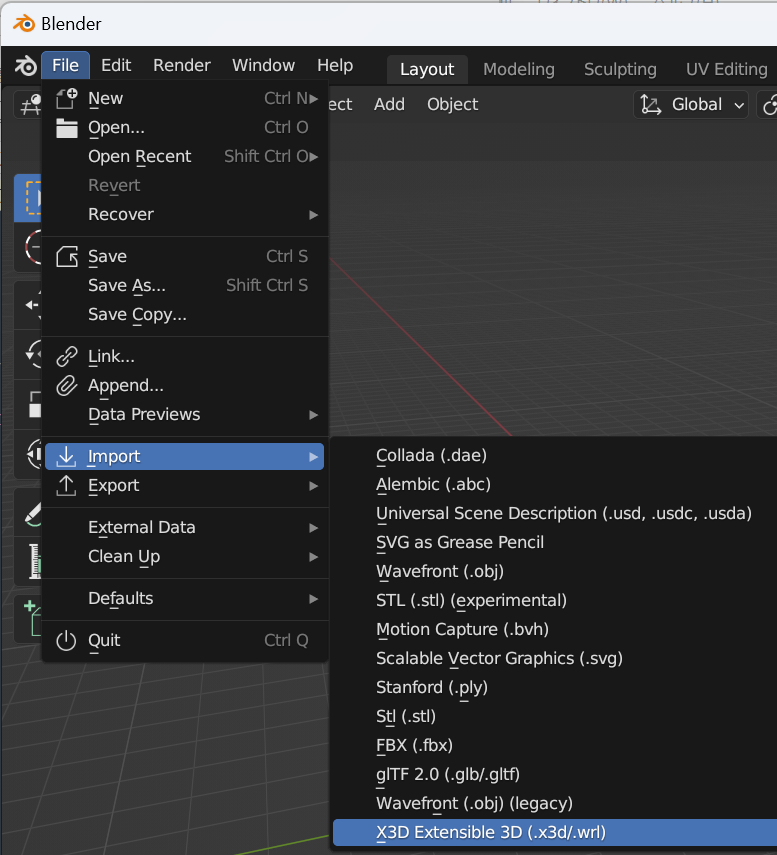Open the Window menu
The height and width of the screenshot is (855, 777).
[x=263, y=65]
